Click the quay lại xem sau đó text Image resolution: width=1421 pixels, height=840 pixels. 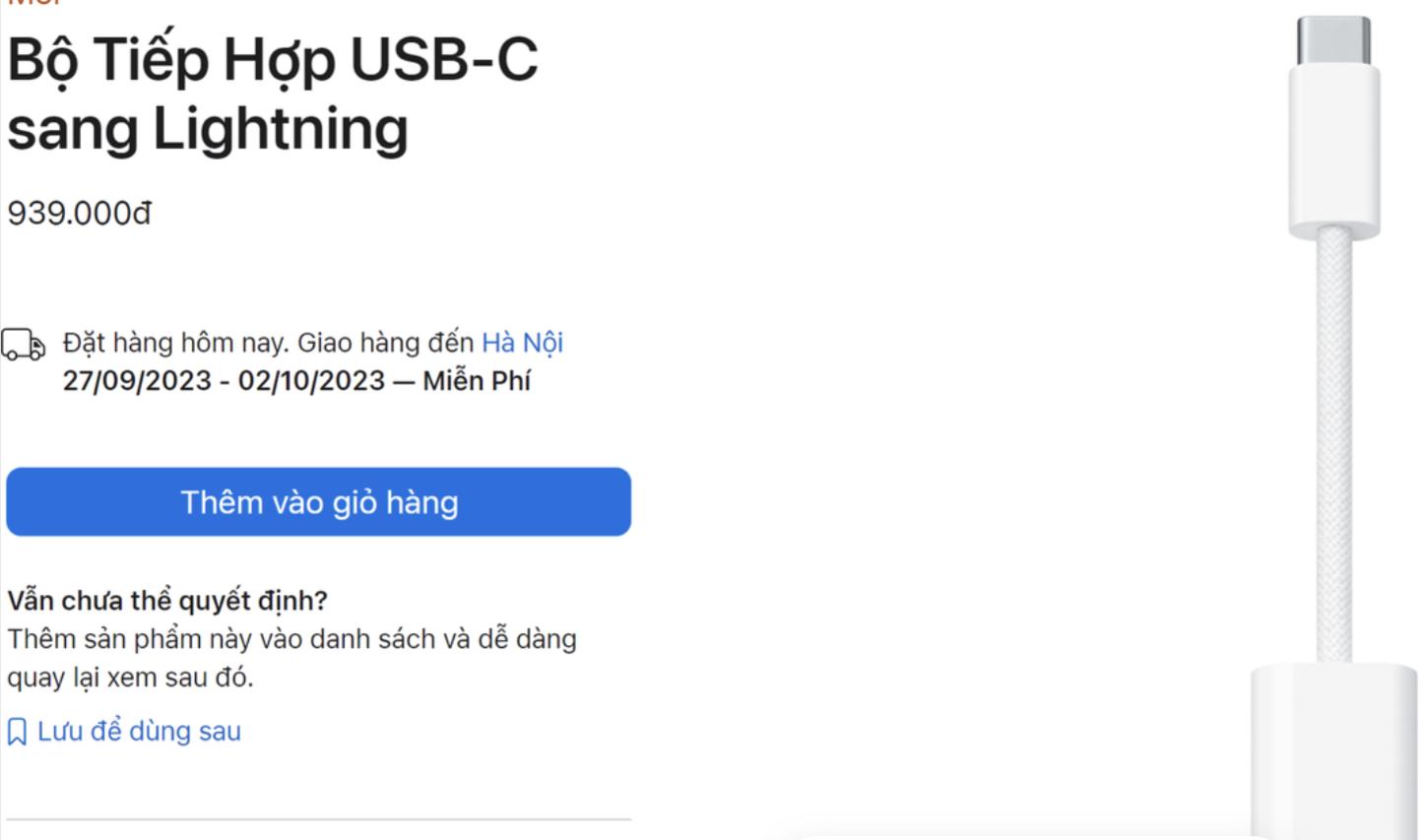tap(130, 678)
